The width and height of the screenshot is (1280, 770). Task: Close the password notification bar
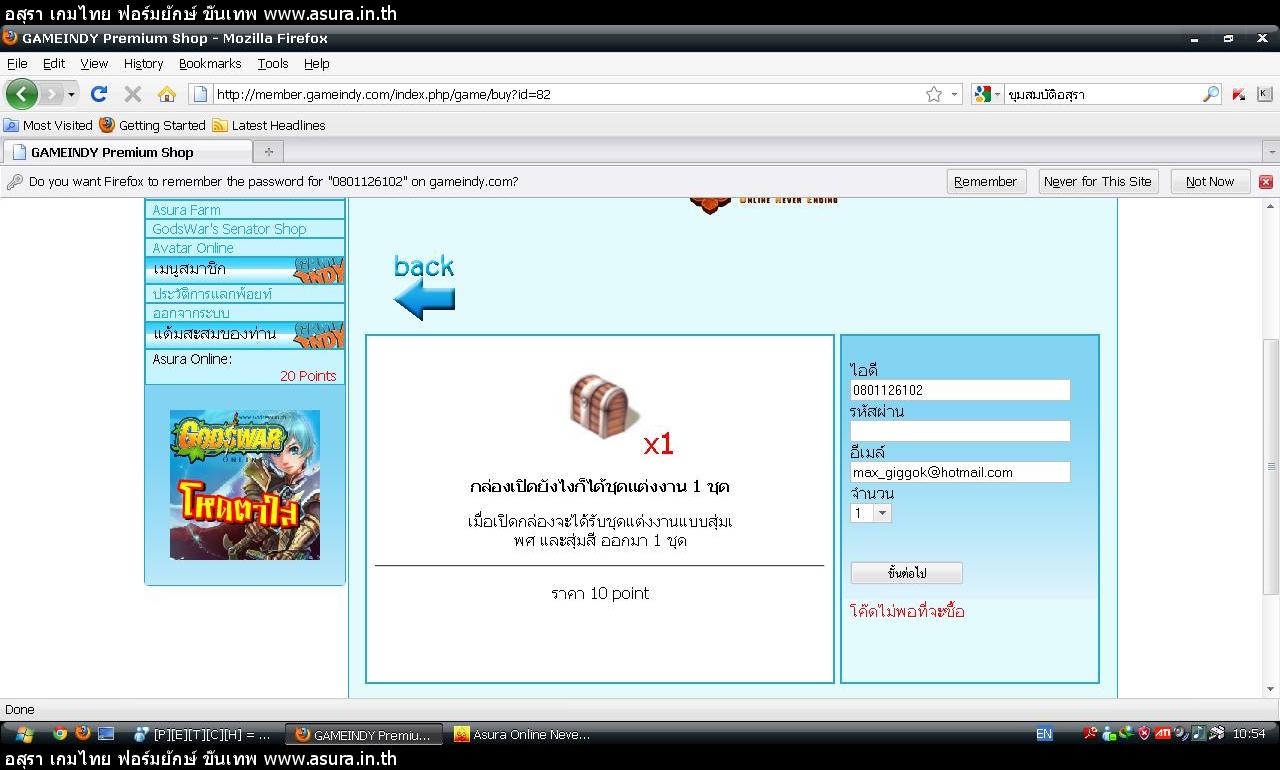point(1265,182)
